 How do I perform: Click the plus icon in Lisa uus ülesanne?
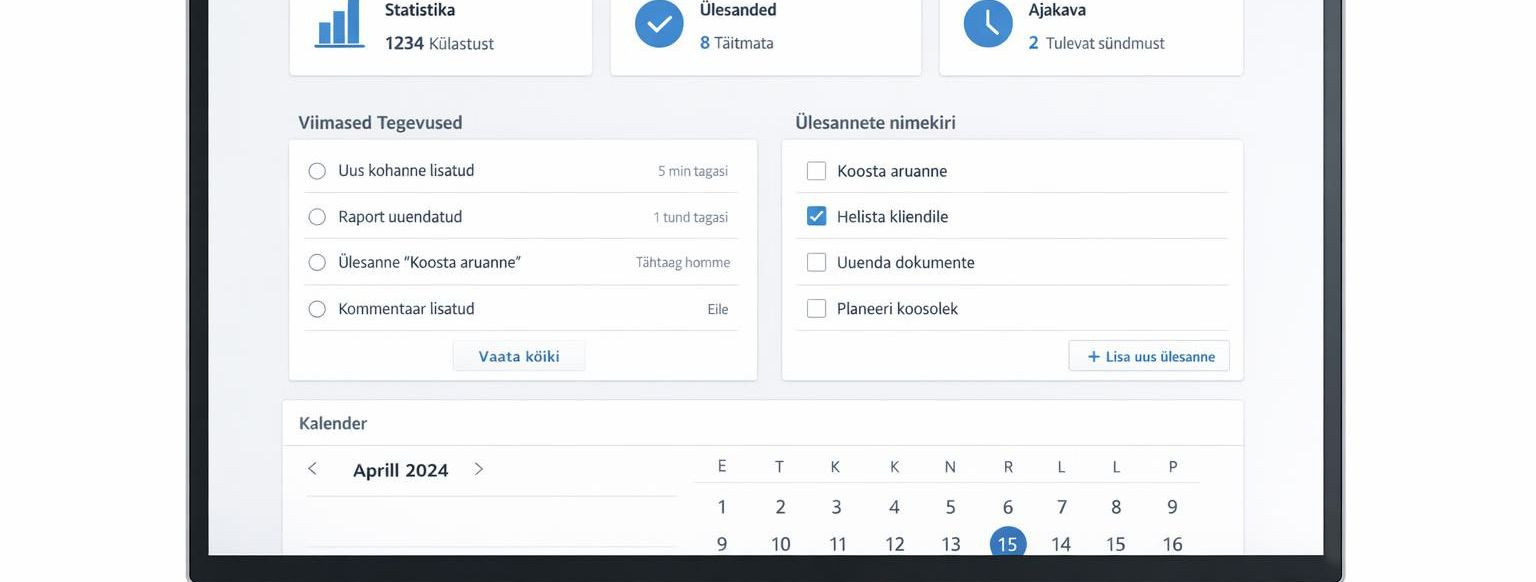1094,357
